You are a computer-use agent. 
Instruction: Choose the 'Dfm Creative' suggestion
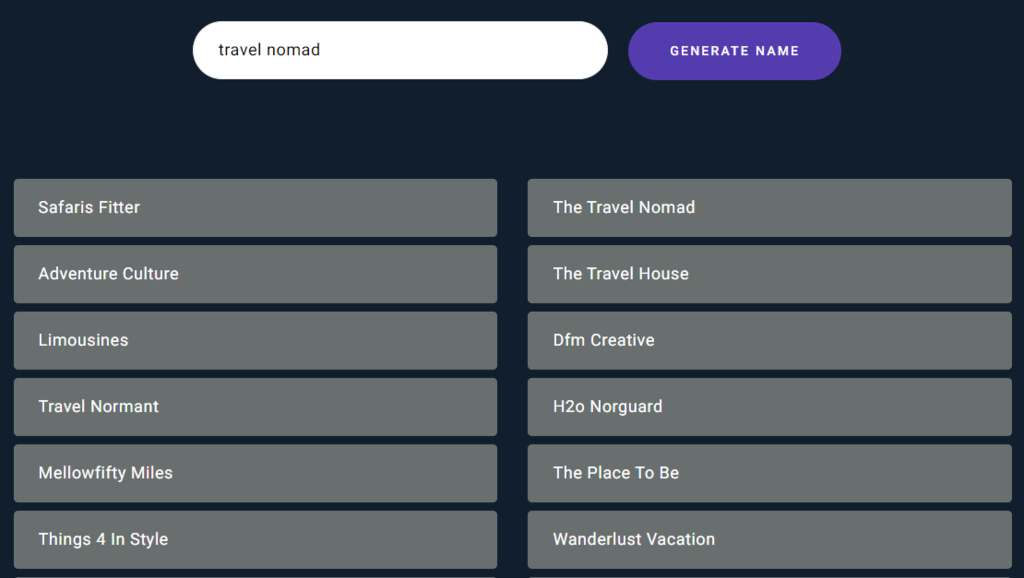pyautogui.click(x=769, y=340)
